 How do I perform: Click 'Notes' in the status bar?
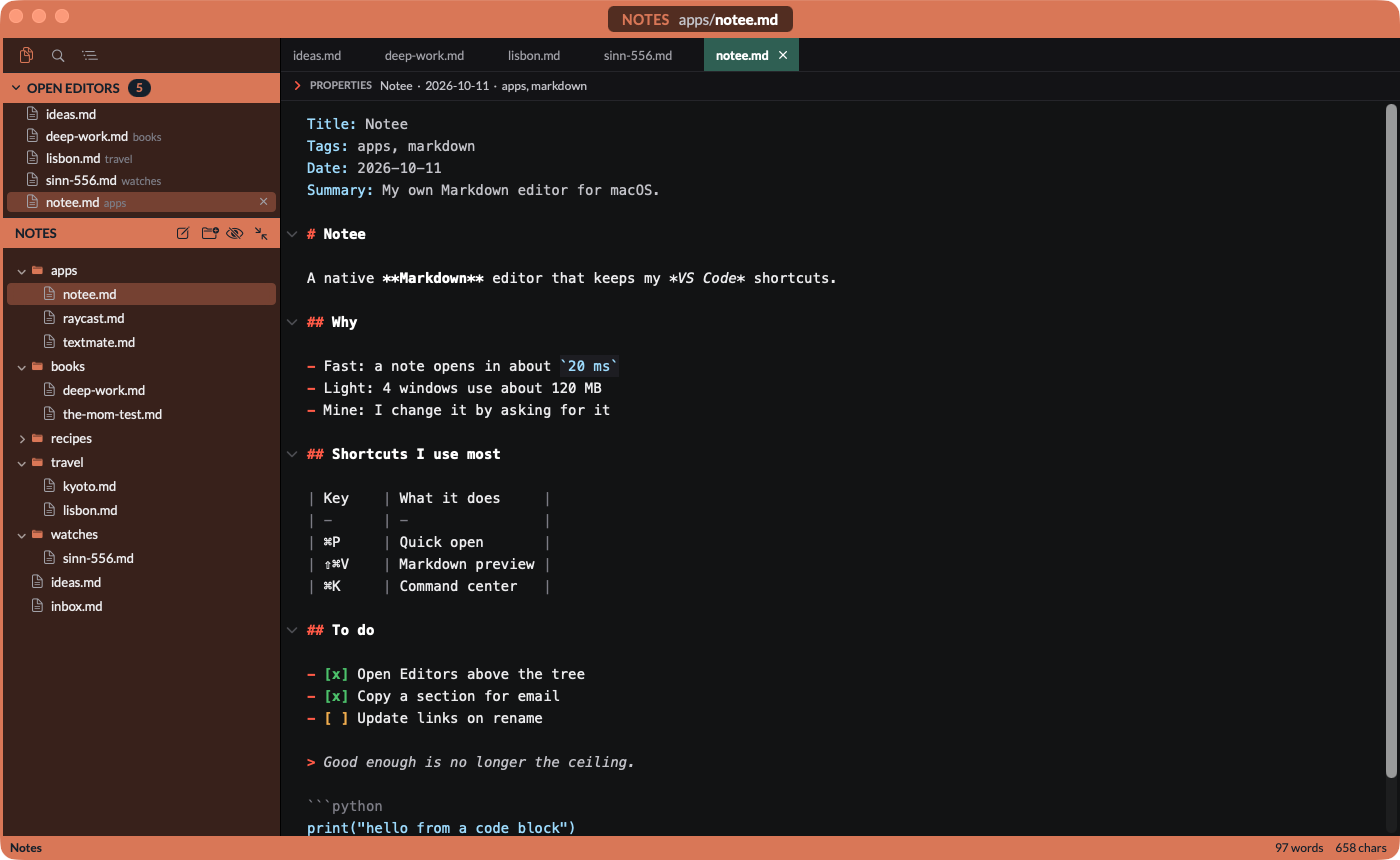(26, 848)
